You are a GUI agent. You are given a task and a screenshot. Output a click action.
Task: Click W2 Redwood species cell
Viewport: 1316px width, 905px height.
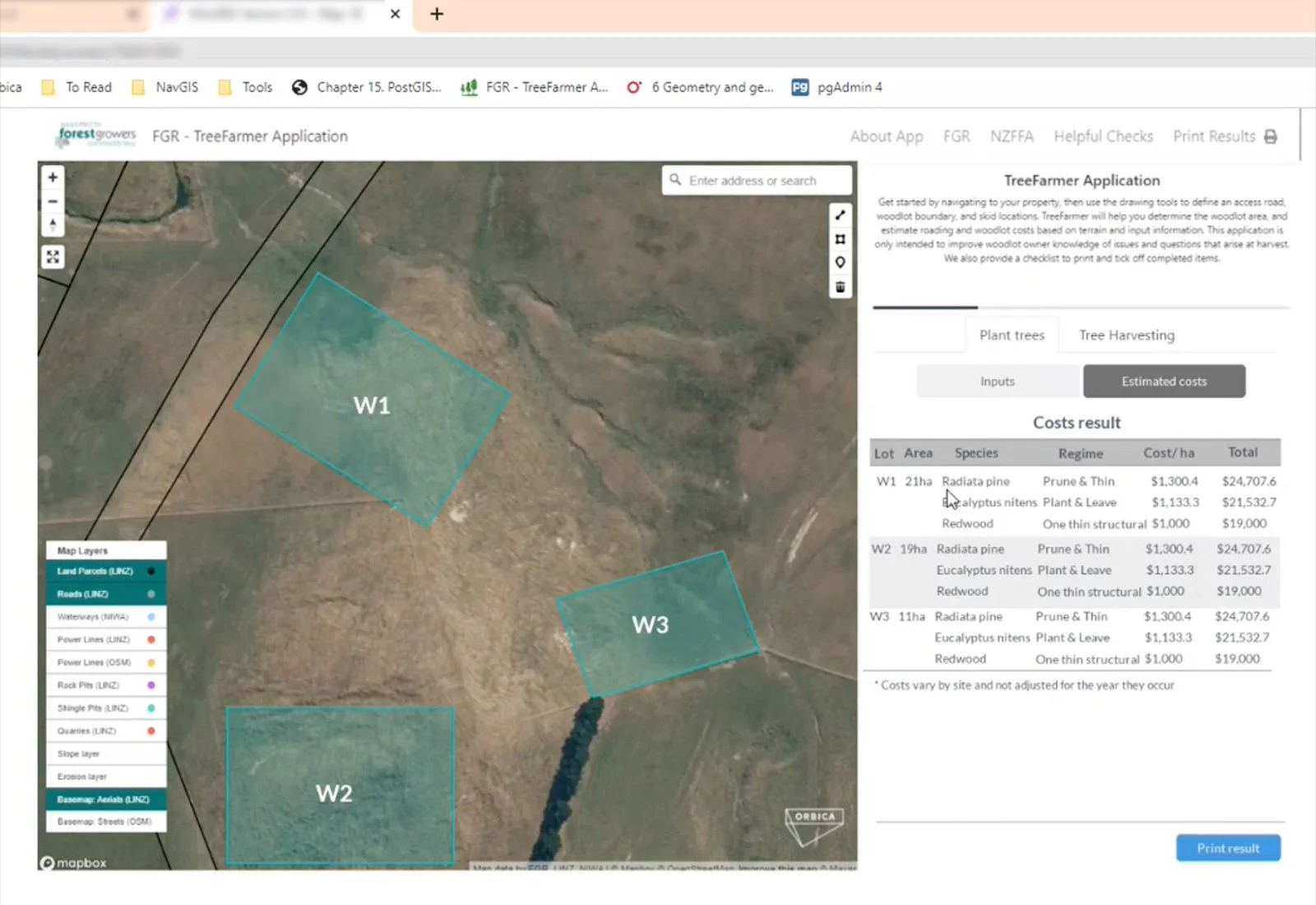click(962, 592)
